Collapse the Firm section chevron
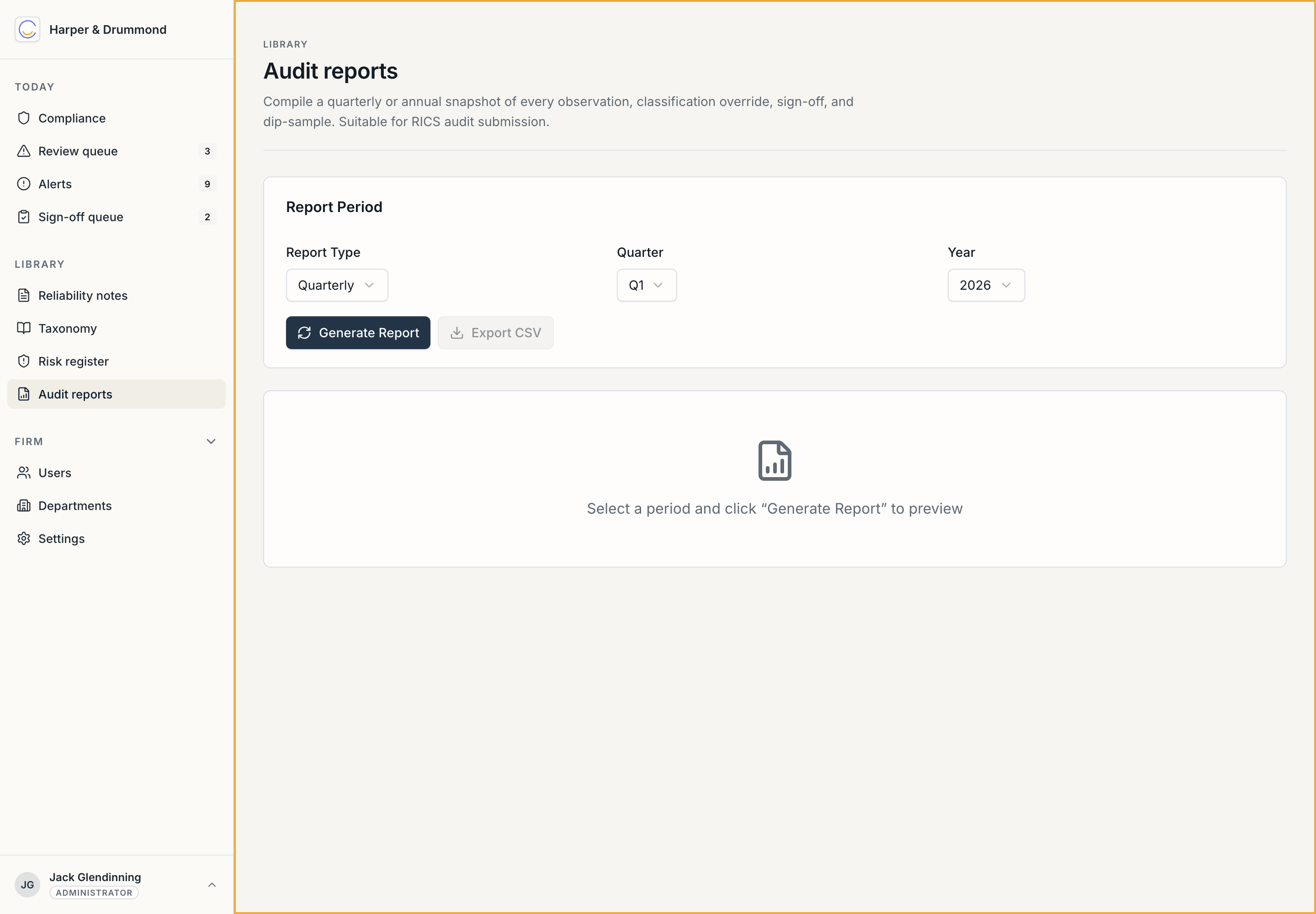The width and height of the screenshot is (1316, 914). [211, 441]
